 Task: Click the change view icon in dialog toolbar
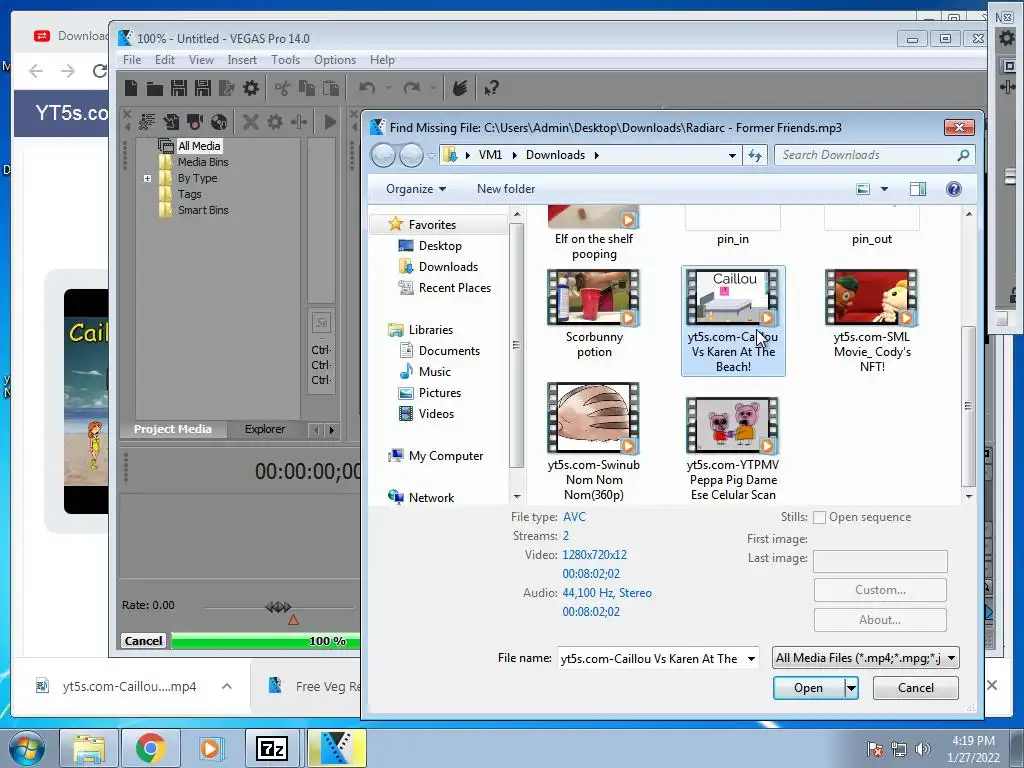point(863,189)
